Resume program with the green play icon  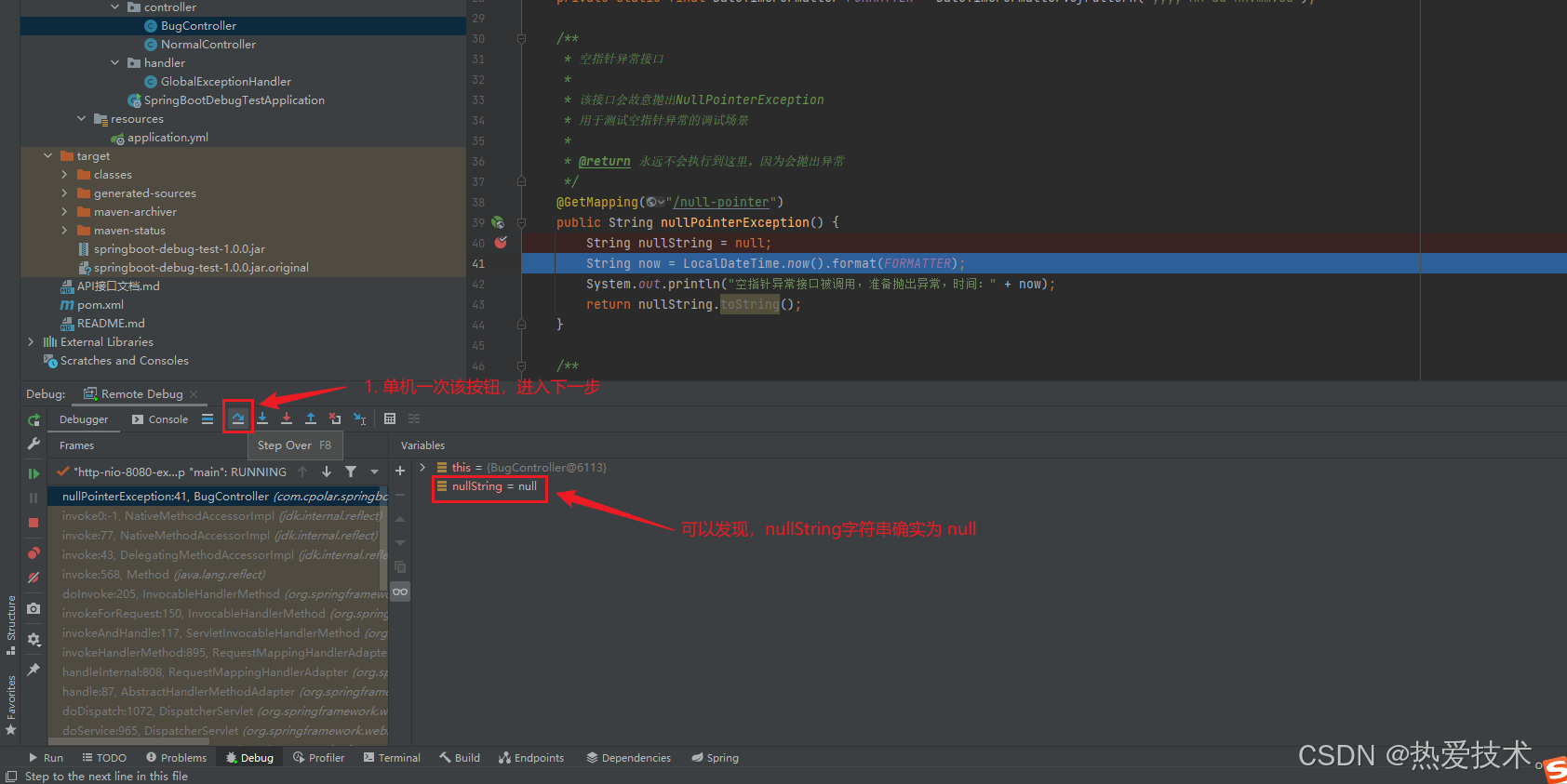[x=33, y=473]
